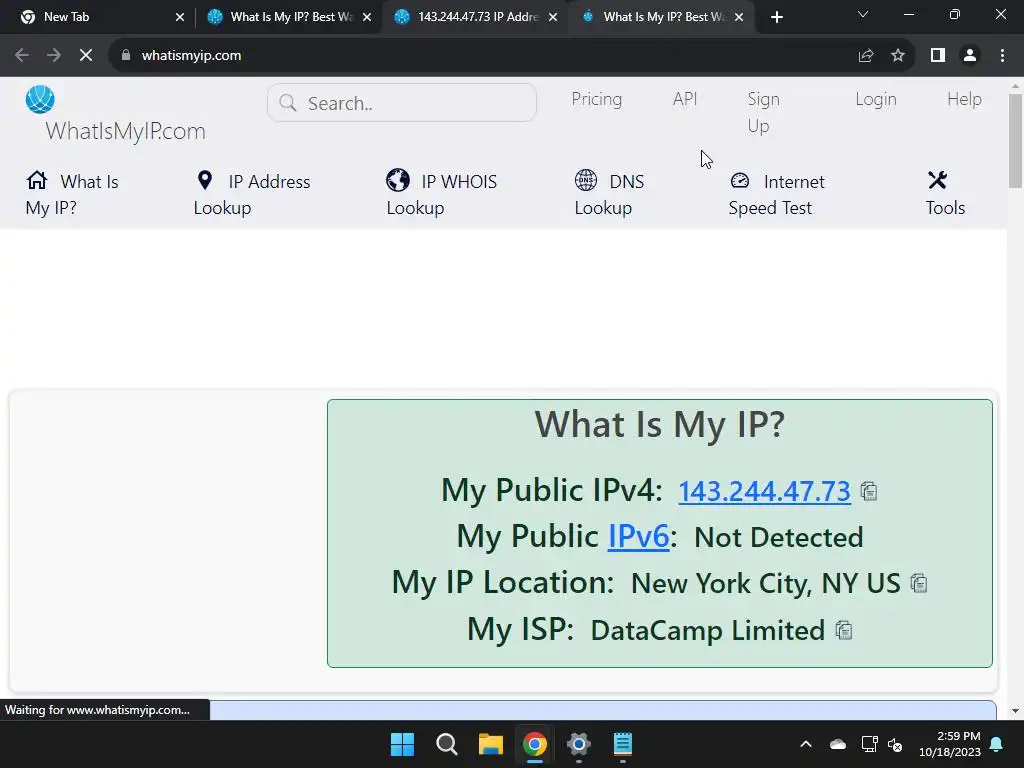Image resolution: width=1024 pixels, height=768 pixels.
Task: Show hidden system tray icons
Action: 806,744
